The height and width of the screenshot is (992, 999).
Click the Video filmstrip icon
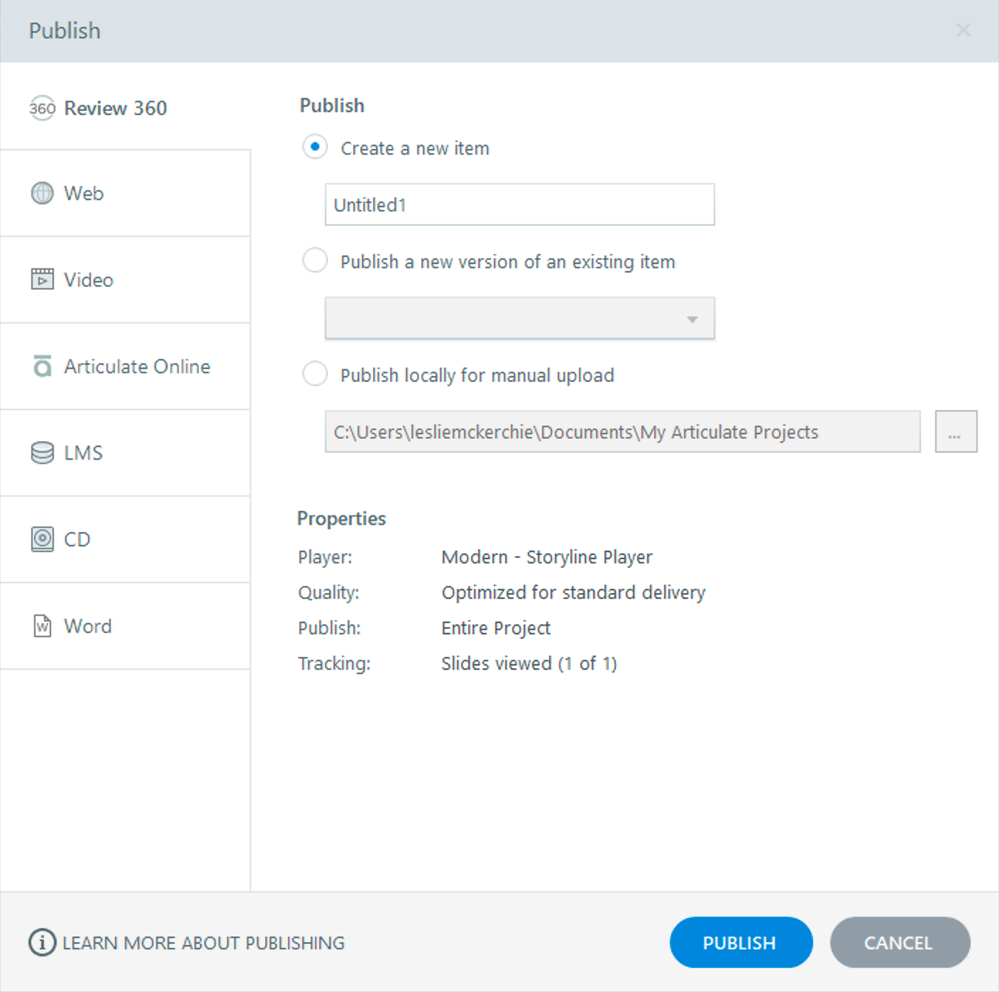(42, 280)
